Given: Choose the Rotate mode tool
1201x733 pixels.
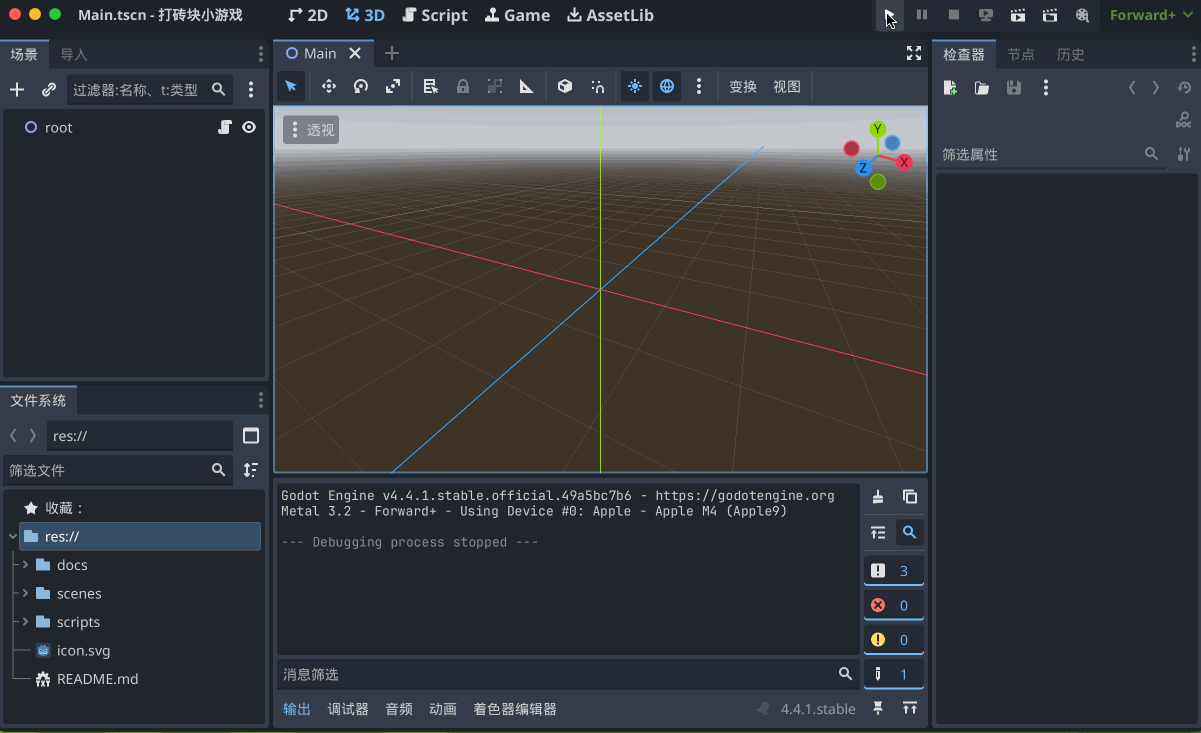Looking at the screenshot, I should 361,87.
